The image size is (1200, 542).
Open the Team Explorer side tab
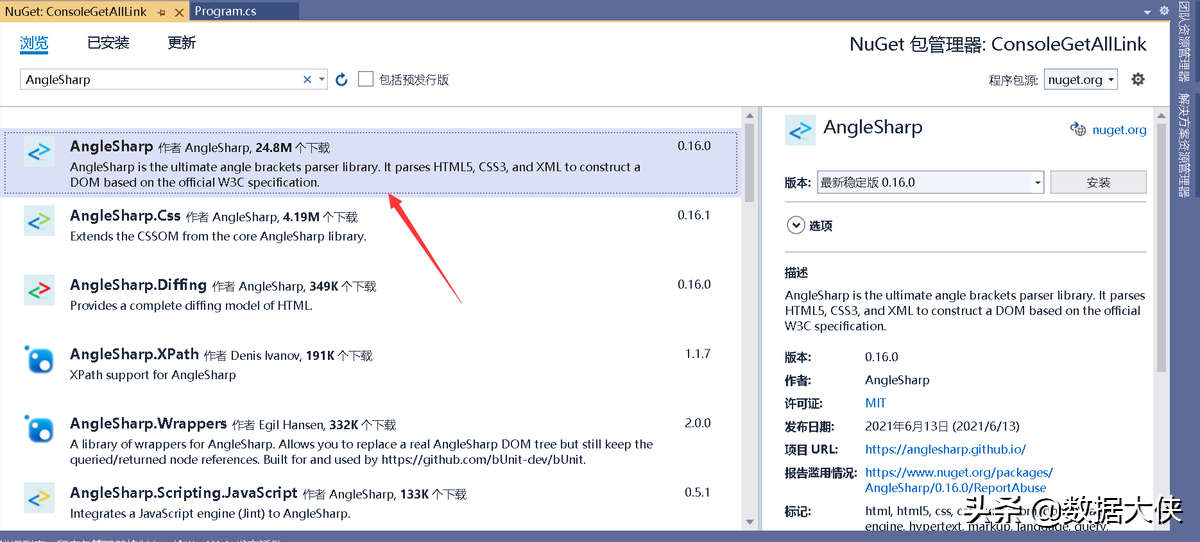click(x=1184, y=42)
